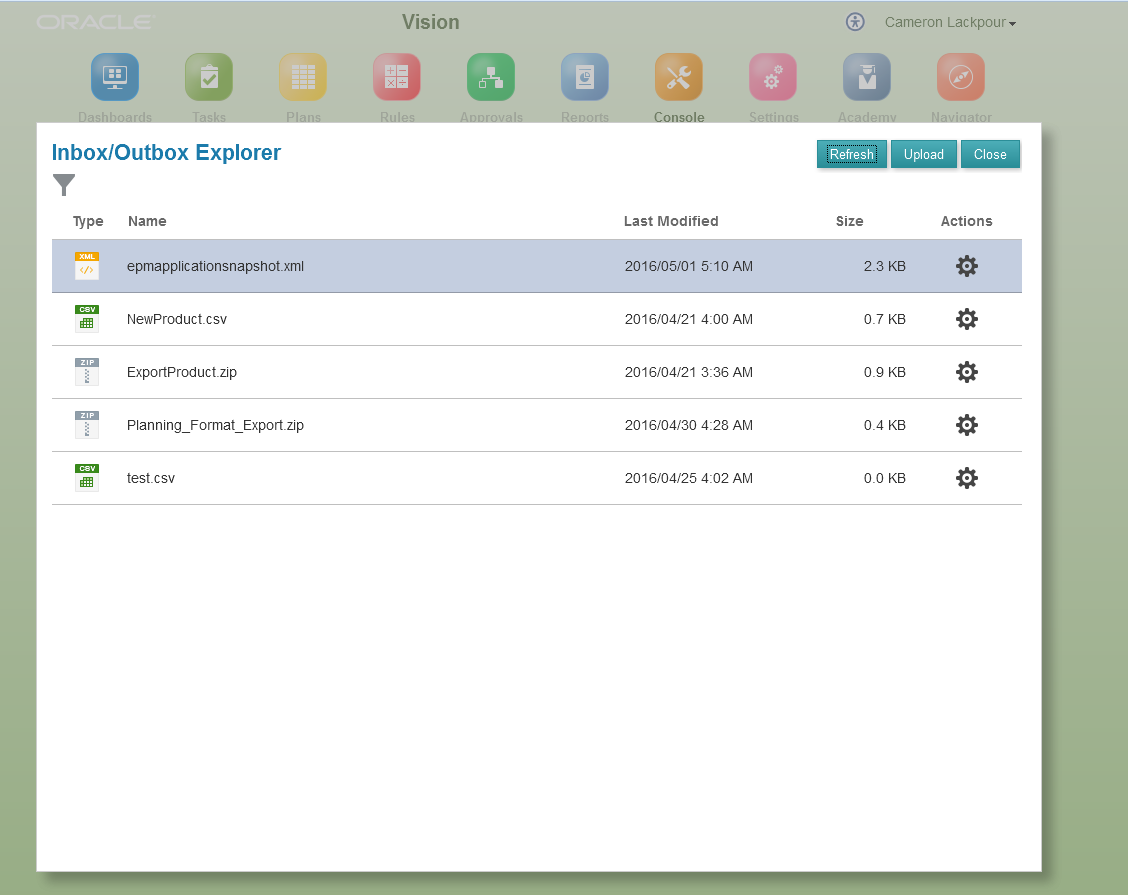The height and width of the screenshot is (895, 1128).
Task: Click the XML file type icon
Action: [x=87, y=265]
